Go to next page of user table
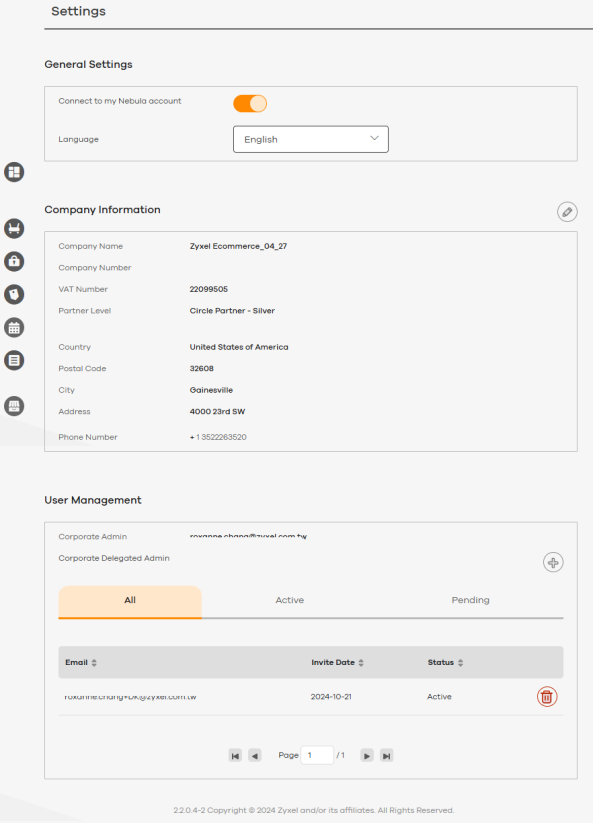This screenshot has height=823, width=593. pyautogui.click(x=367, y=756)
